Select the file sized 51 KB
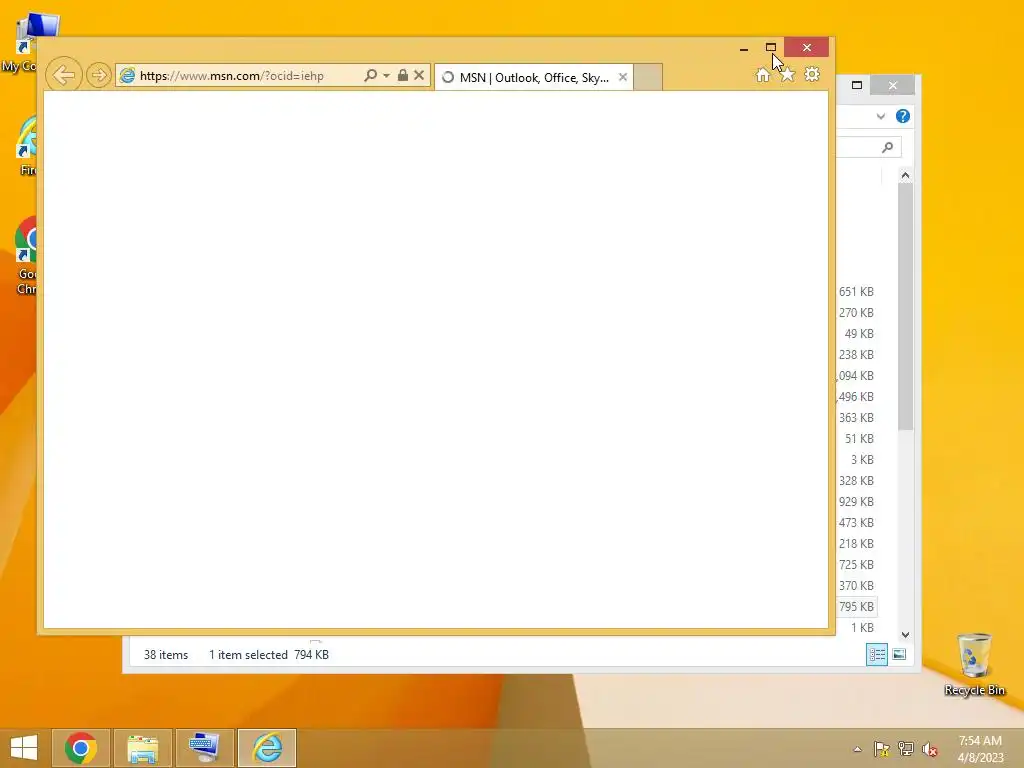This screenshot has width=1024, height=768. [x=859, y=439]
